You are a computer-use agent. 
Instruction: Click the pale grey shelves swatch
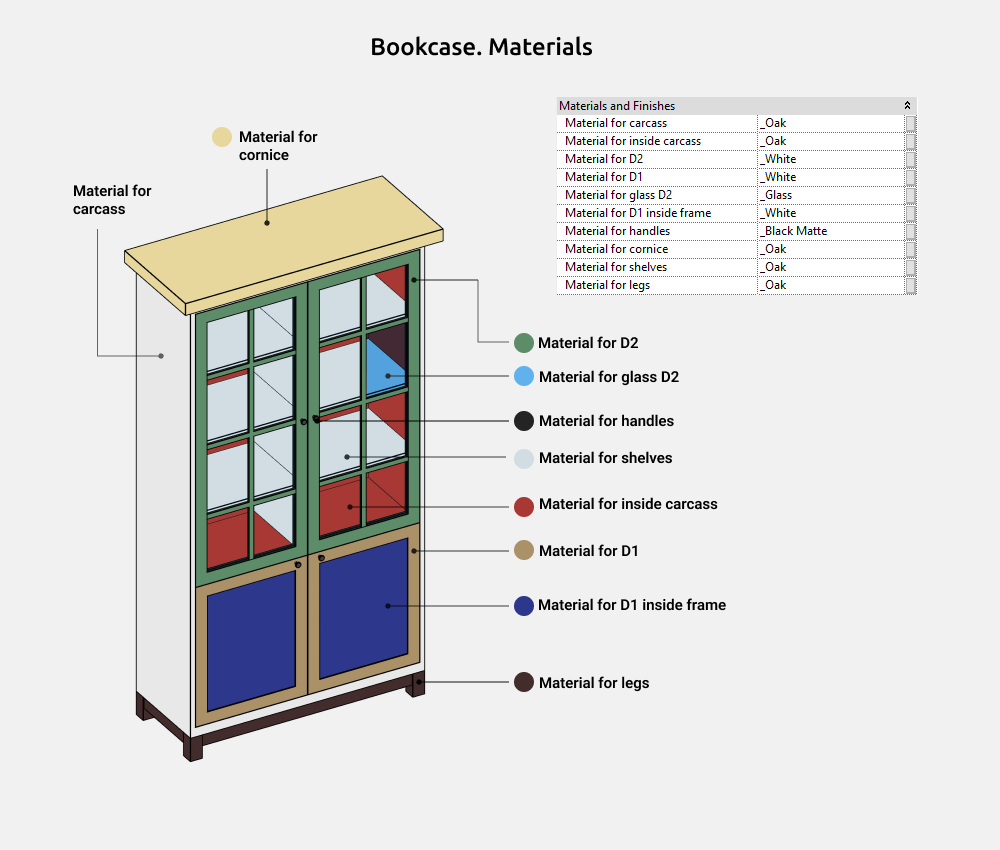[524, 458]
